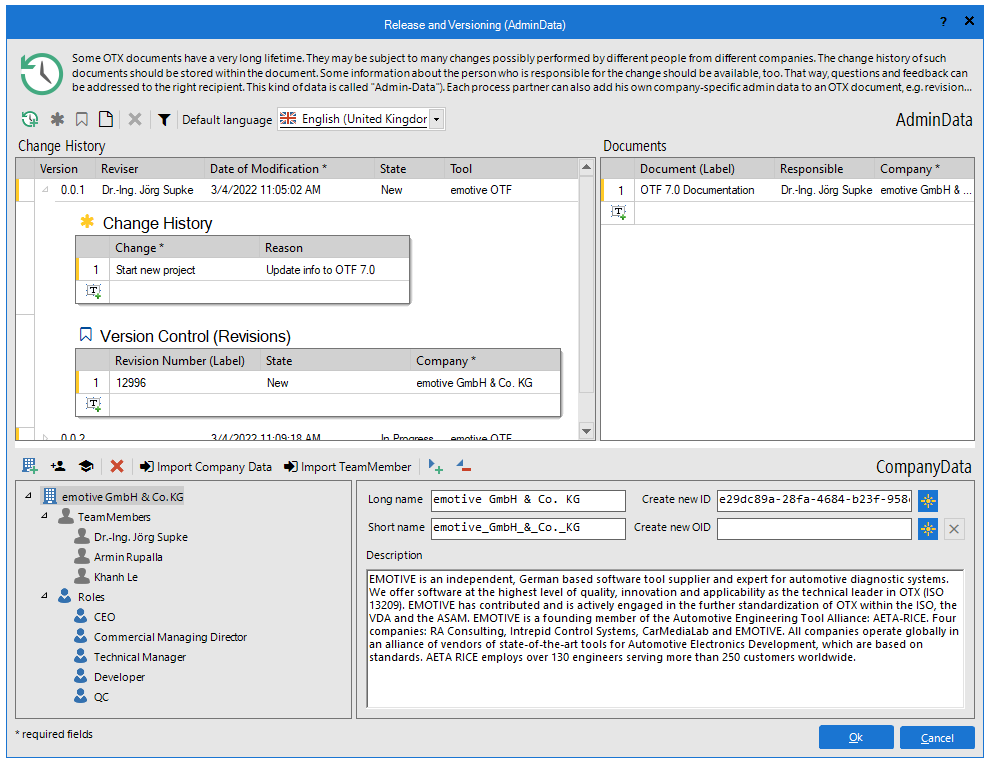Click the new document icon in the toolbar
This screenshot has height=763, width=989.
(x=106, y=119)
